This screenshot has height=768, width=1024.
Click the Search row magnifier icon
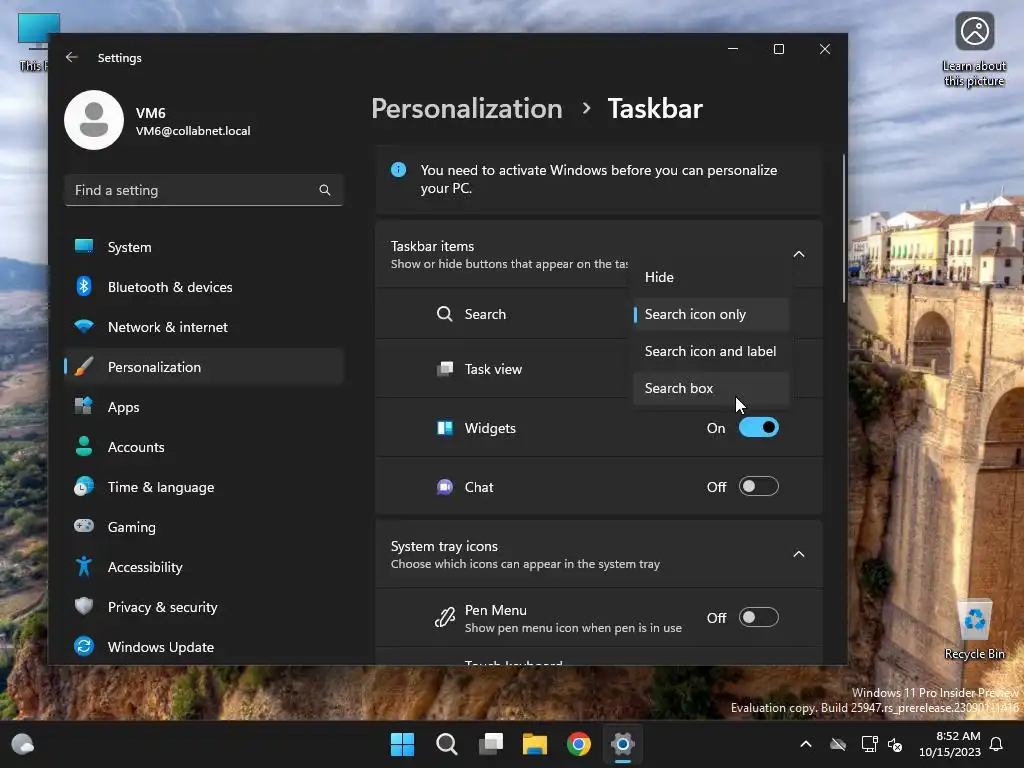445,314
